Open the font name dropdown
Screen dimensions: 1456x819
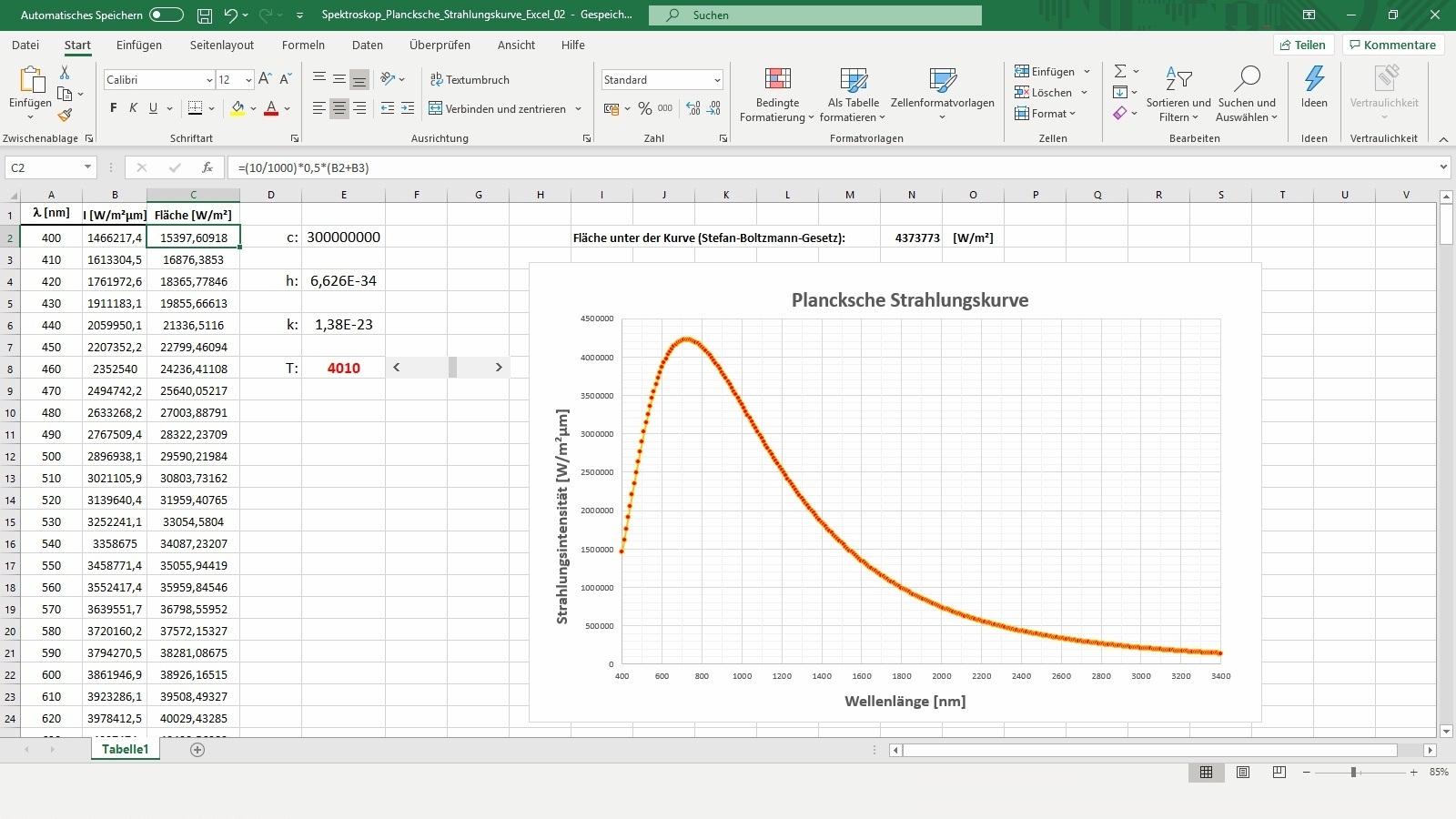(209, 80)
